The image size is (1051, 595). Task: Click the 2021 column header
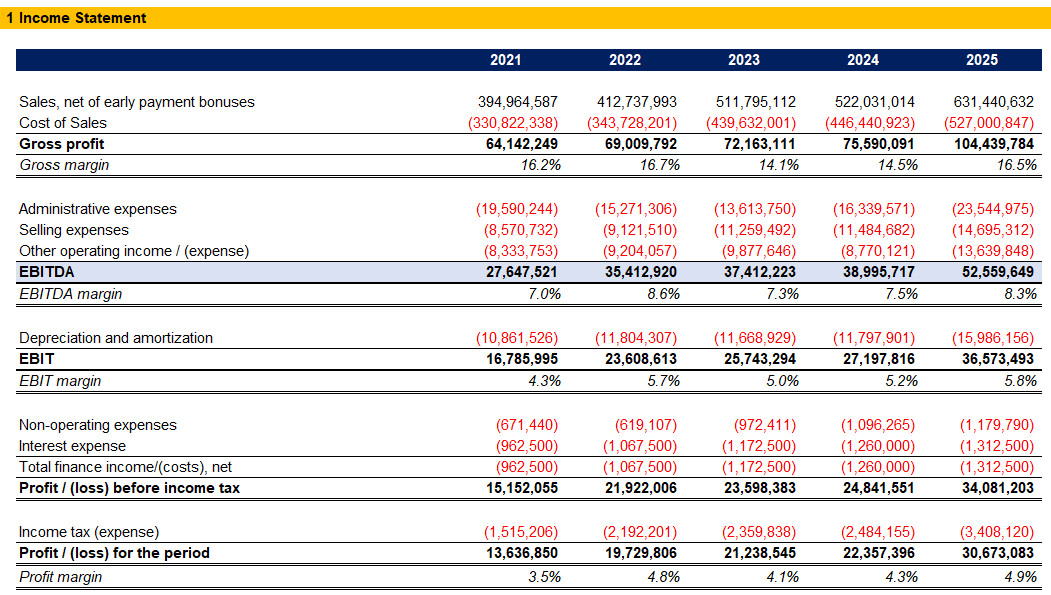505,60
